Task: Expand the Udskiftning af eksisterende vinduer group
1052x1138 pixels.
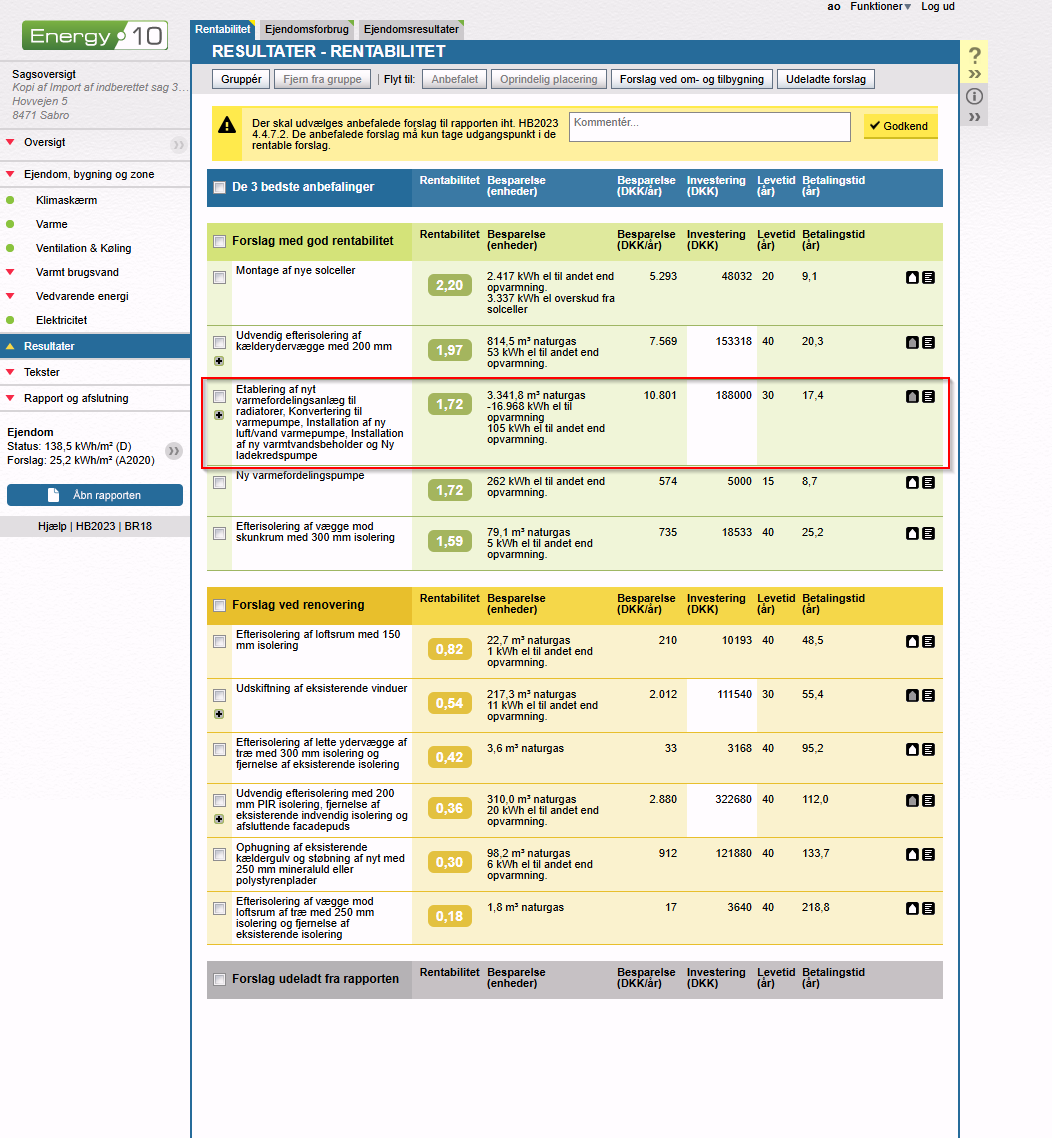Action: tap(219, 714)
